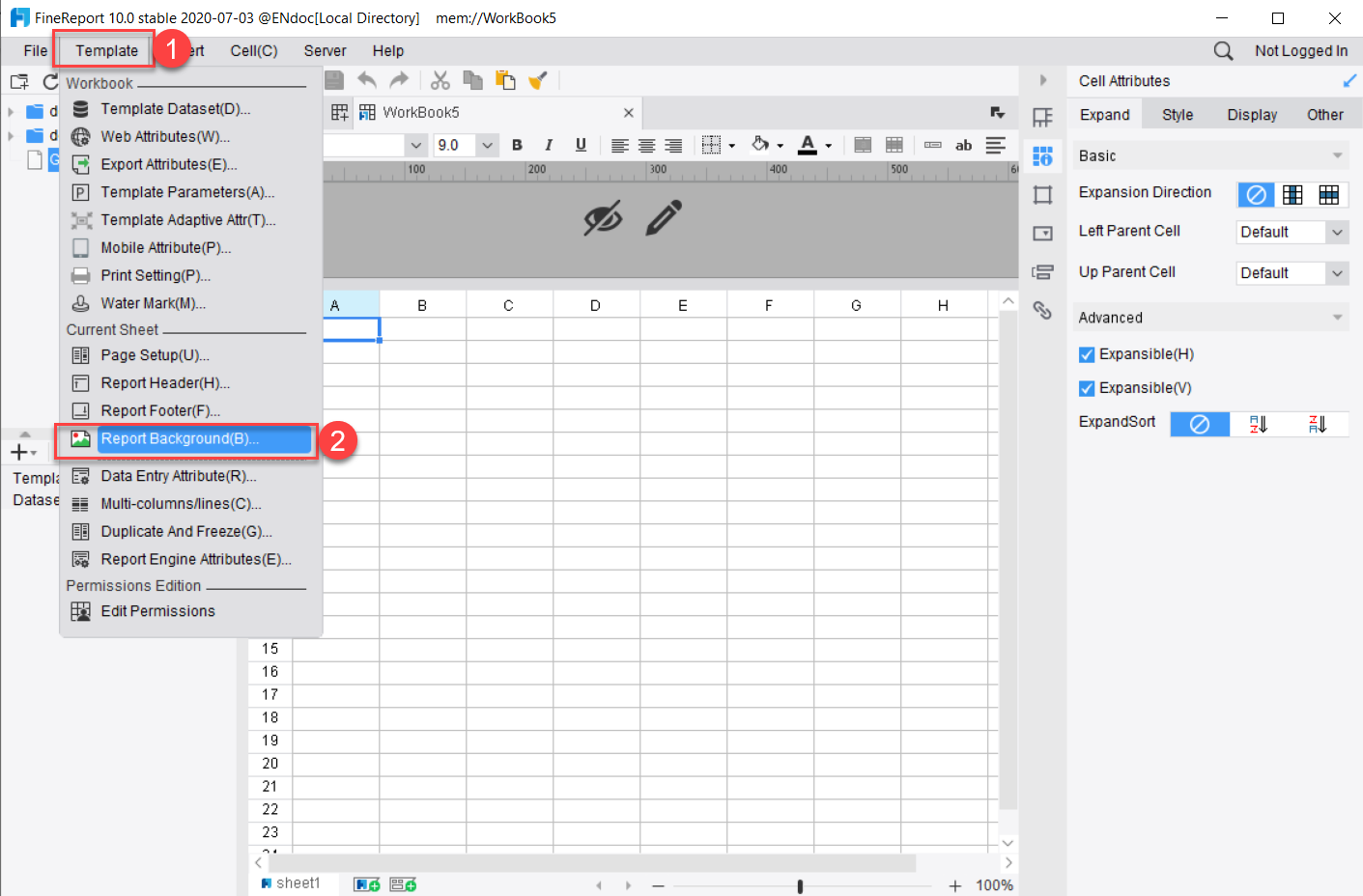Disable the Expansible(H) checkbox
The width and height of the screenshot is (1363, 896).
pyautogui.click(x=1085, y=354)
